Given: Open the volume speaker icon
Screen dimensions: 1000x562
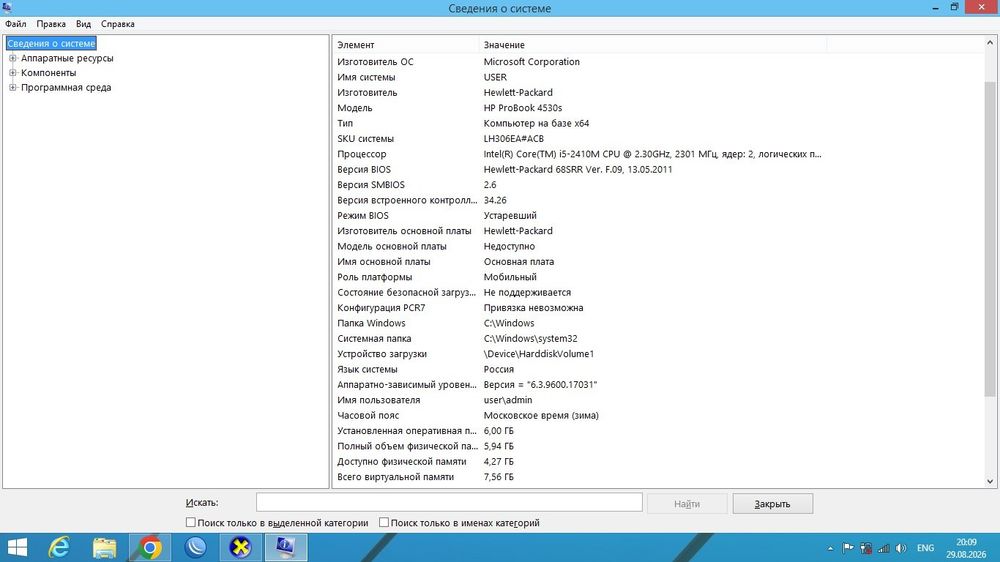Looking at the screenshot, I should tap(901, 548).
